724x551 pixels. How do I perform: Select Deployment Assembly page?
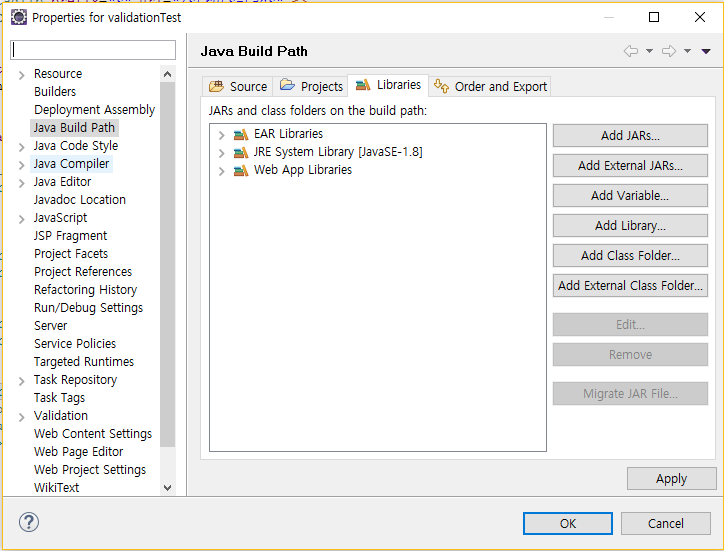[x=94, y=109]
